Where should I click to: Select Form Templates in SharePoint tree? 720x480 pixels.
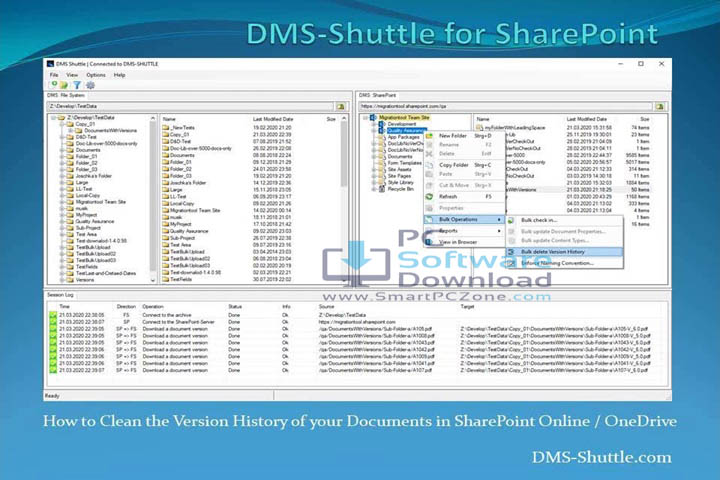404,163
